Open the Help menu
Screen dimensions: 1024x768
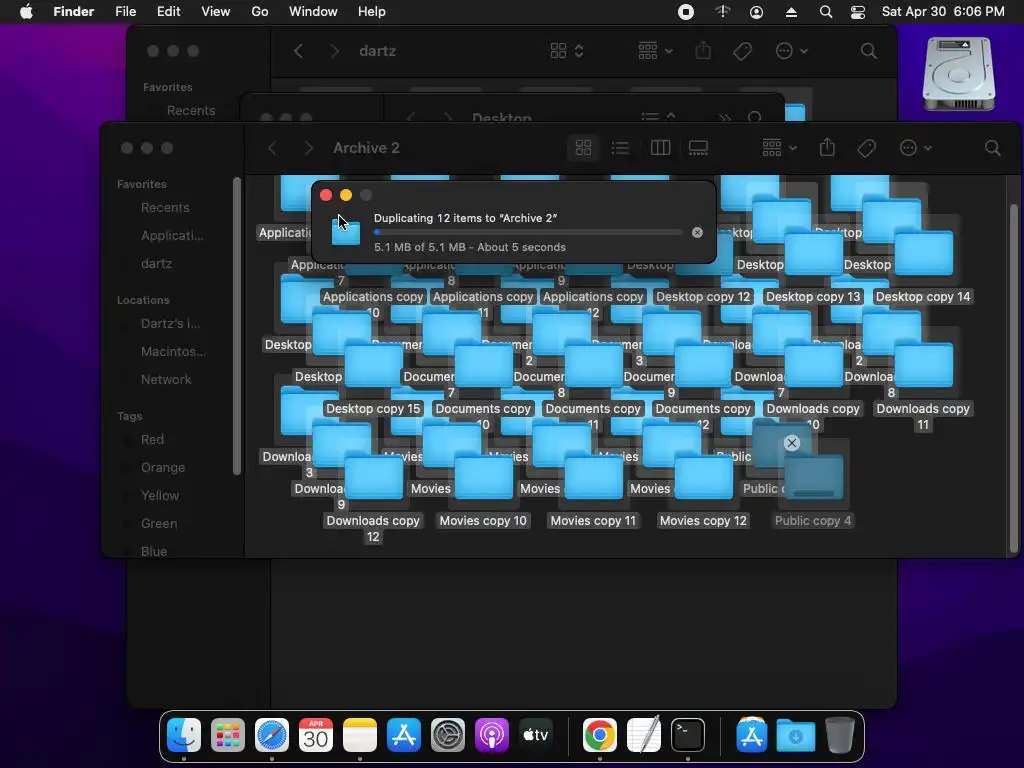pyautogui.click(x=372, y=12)
